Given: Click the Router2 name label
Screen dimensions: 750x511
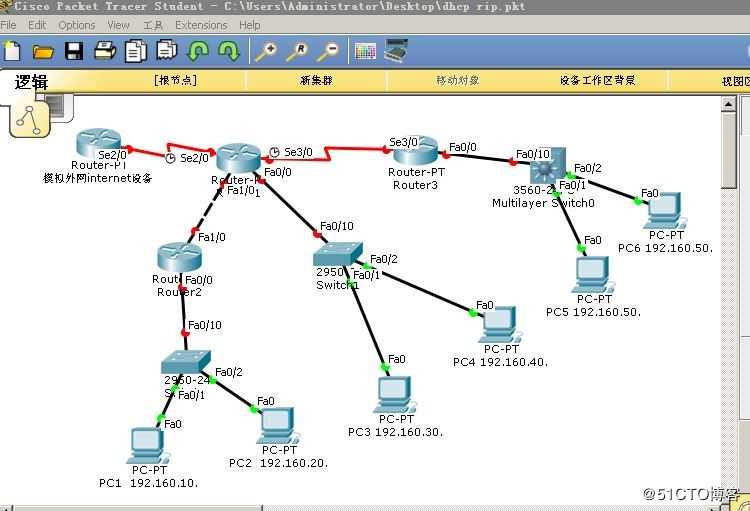Looking at the screenshot, I should pos(179,292).
